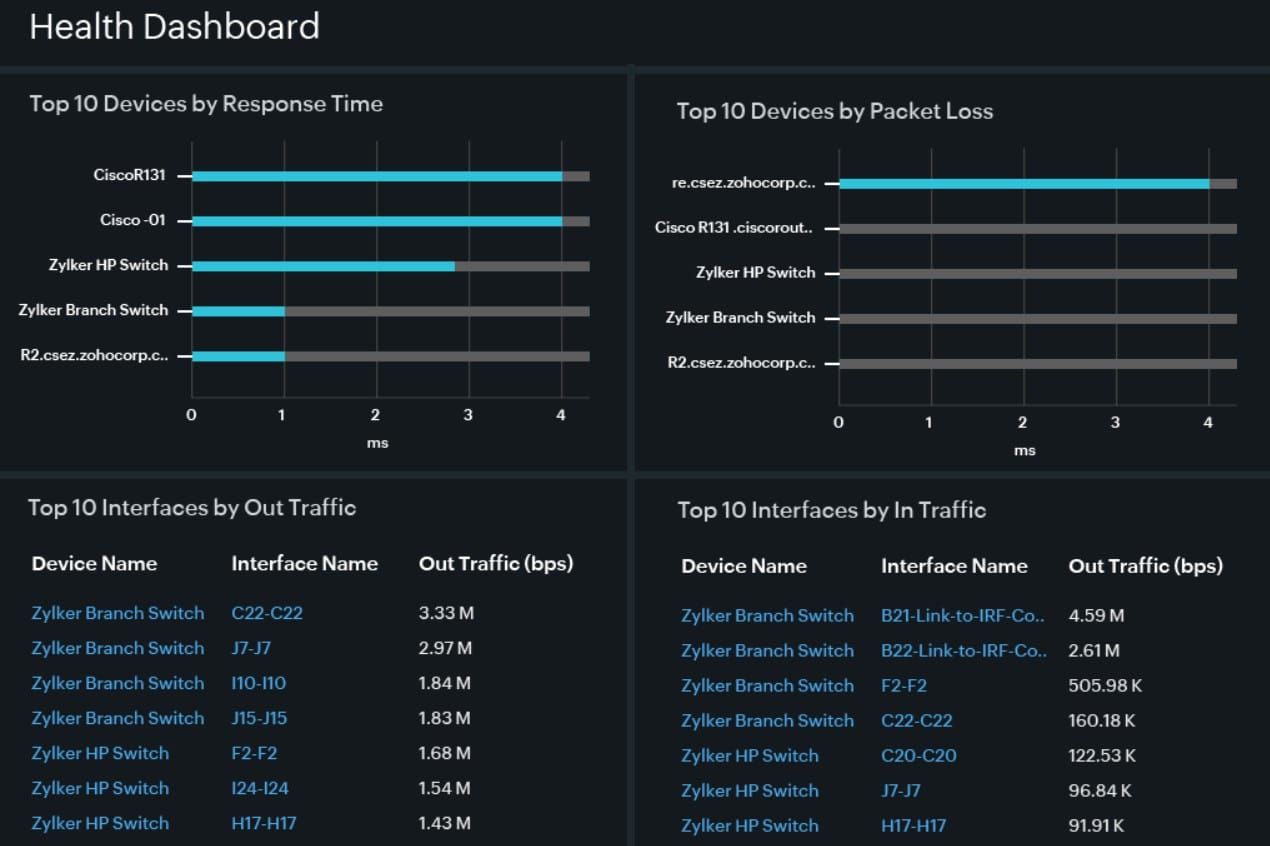This screenshot has height=846, width=1270.
Task: Sort by the Out Traffic (bps) column header
Action: [x=496, y=563]
